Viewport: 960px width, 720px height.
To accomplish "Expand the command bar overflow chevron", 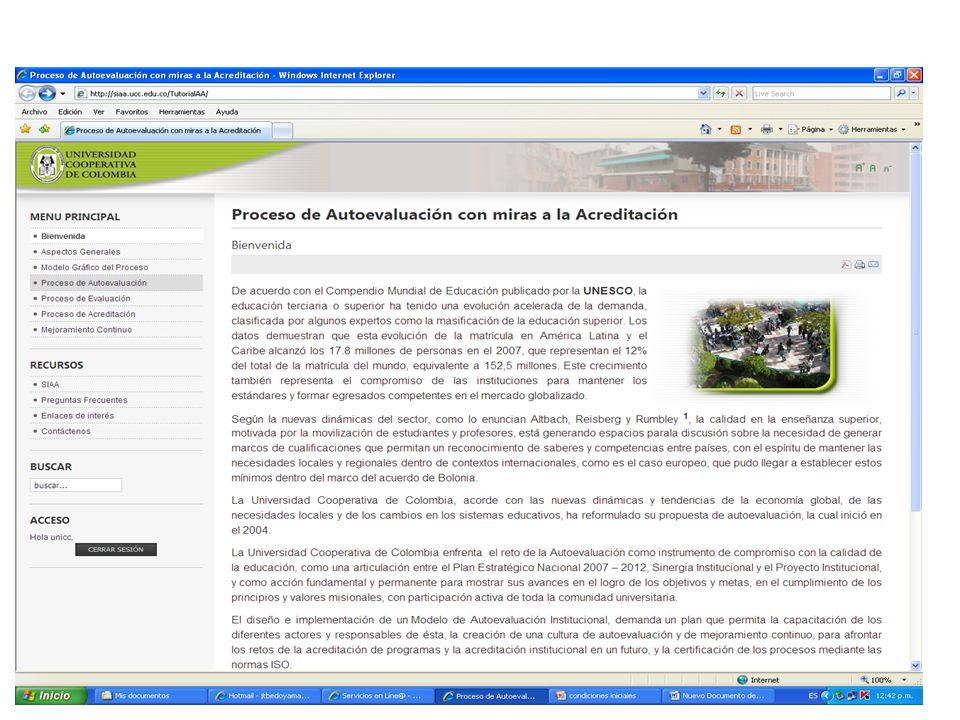I will (917, 124).
